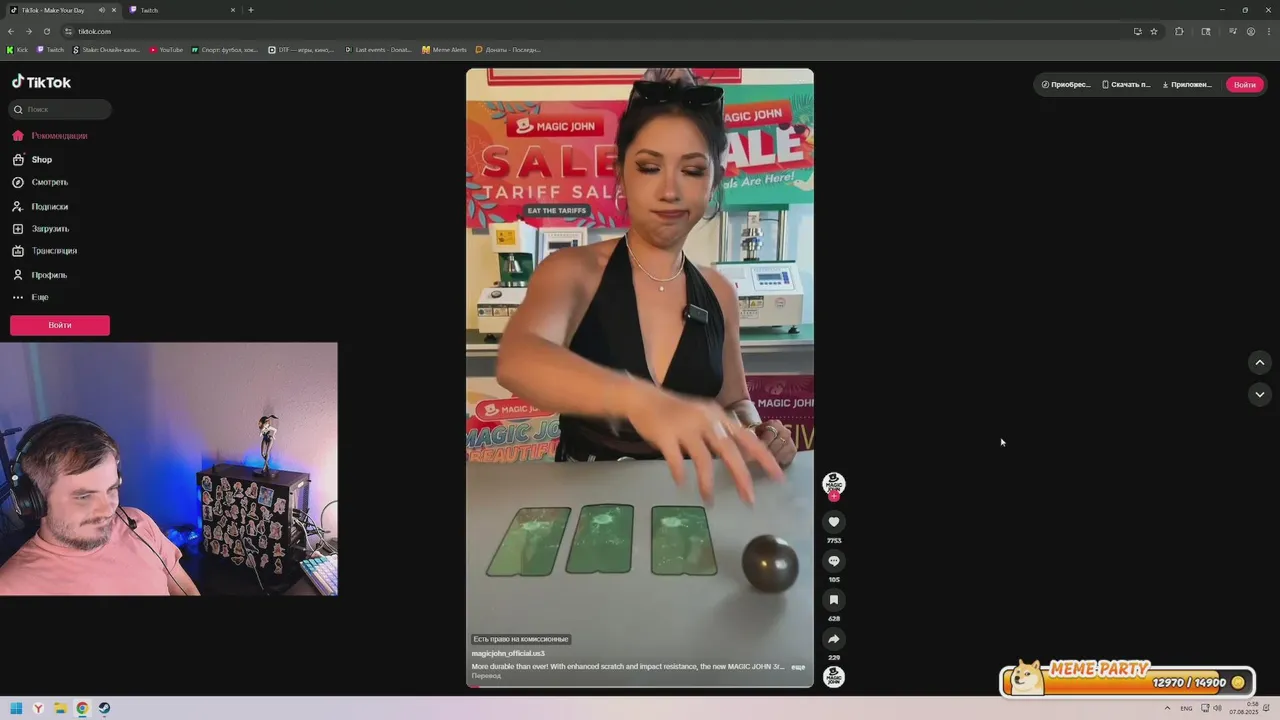Image resolution: width=1280 pixels, height=720 pixels.
Task: Go back in browser history
Action: pos(11,31)
